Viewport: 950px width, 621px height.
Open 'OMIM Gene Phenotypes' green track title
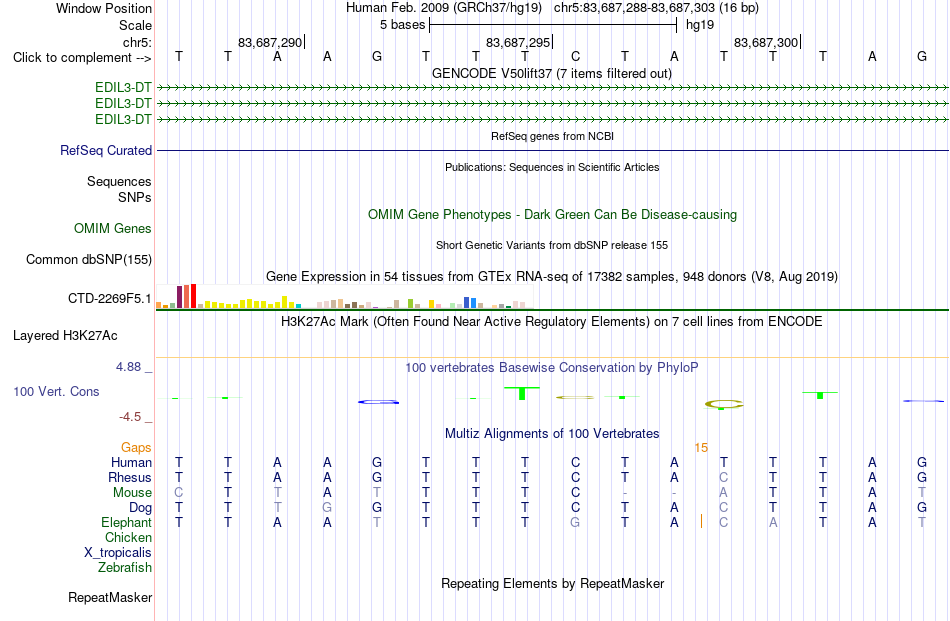click(x=552, y=214)
